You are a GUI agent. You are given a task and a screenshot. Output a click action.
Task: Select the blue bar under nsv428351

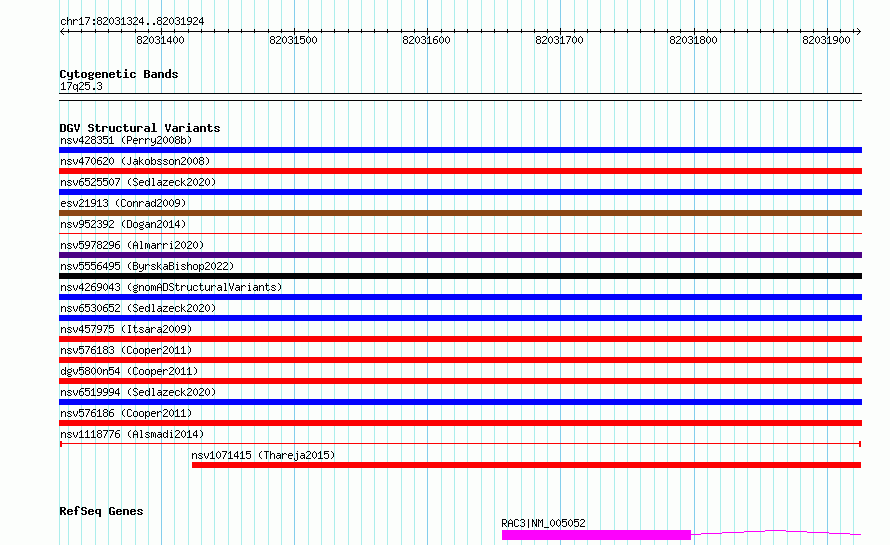click(x=460, y=150)
